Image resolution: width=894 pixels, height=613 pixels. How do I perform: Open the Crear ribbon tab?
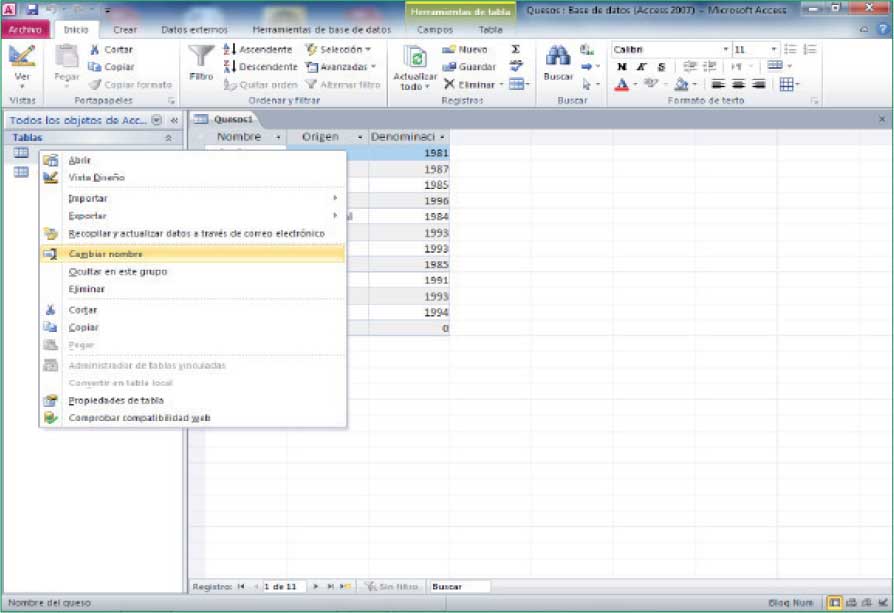125,30
